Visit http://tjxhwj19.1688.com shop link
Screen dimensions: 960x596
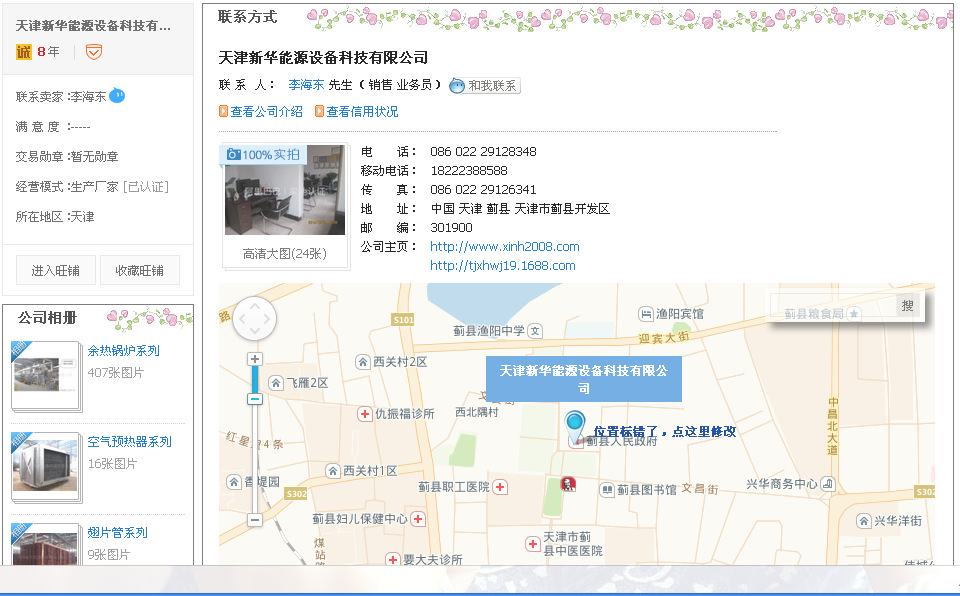(x=503, y=266)
